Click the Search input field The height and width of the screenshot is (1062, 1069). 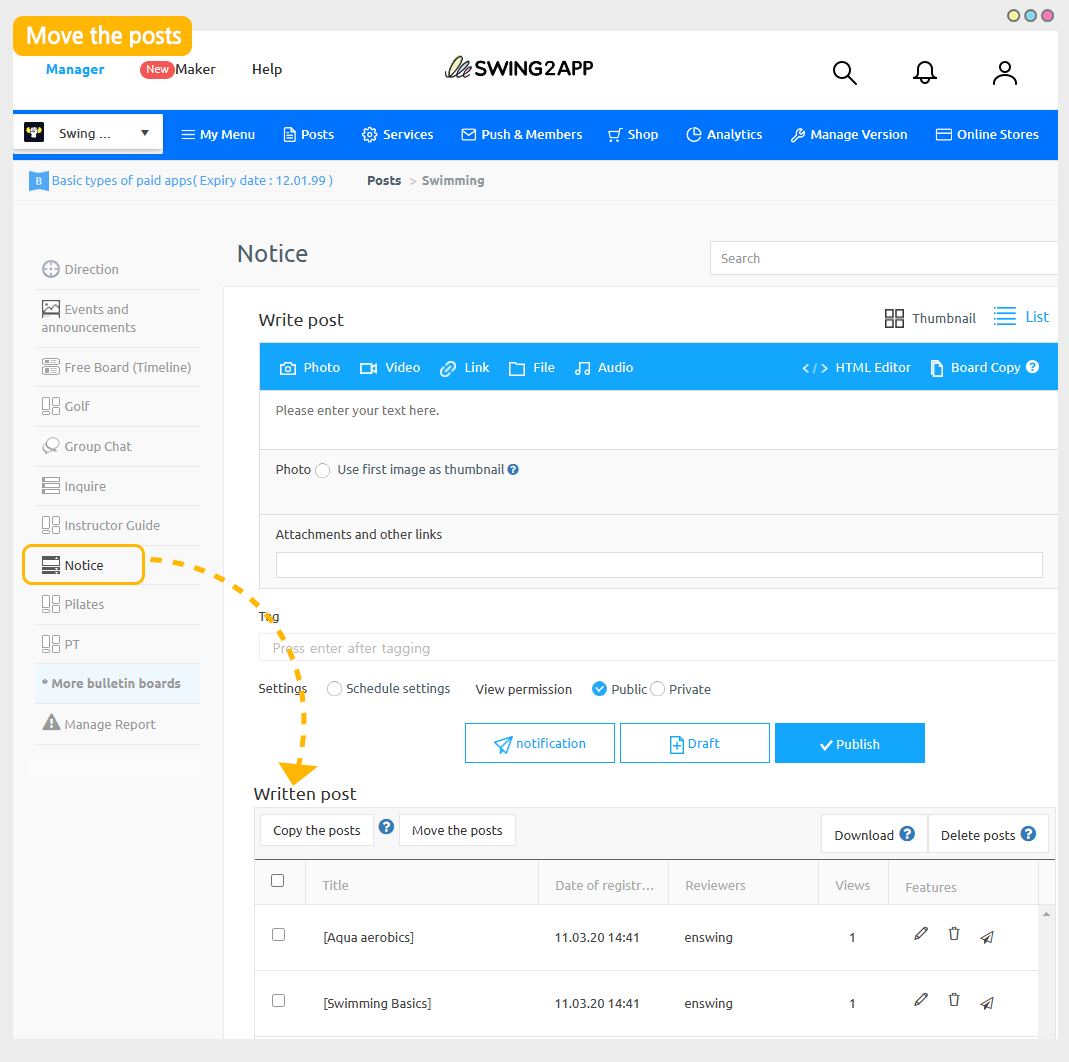pos(883,258)
